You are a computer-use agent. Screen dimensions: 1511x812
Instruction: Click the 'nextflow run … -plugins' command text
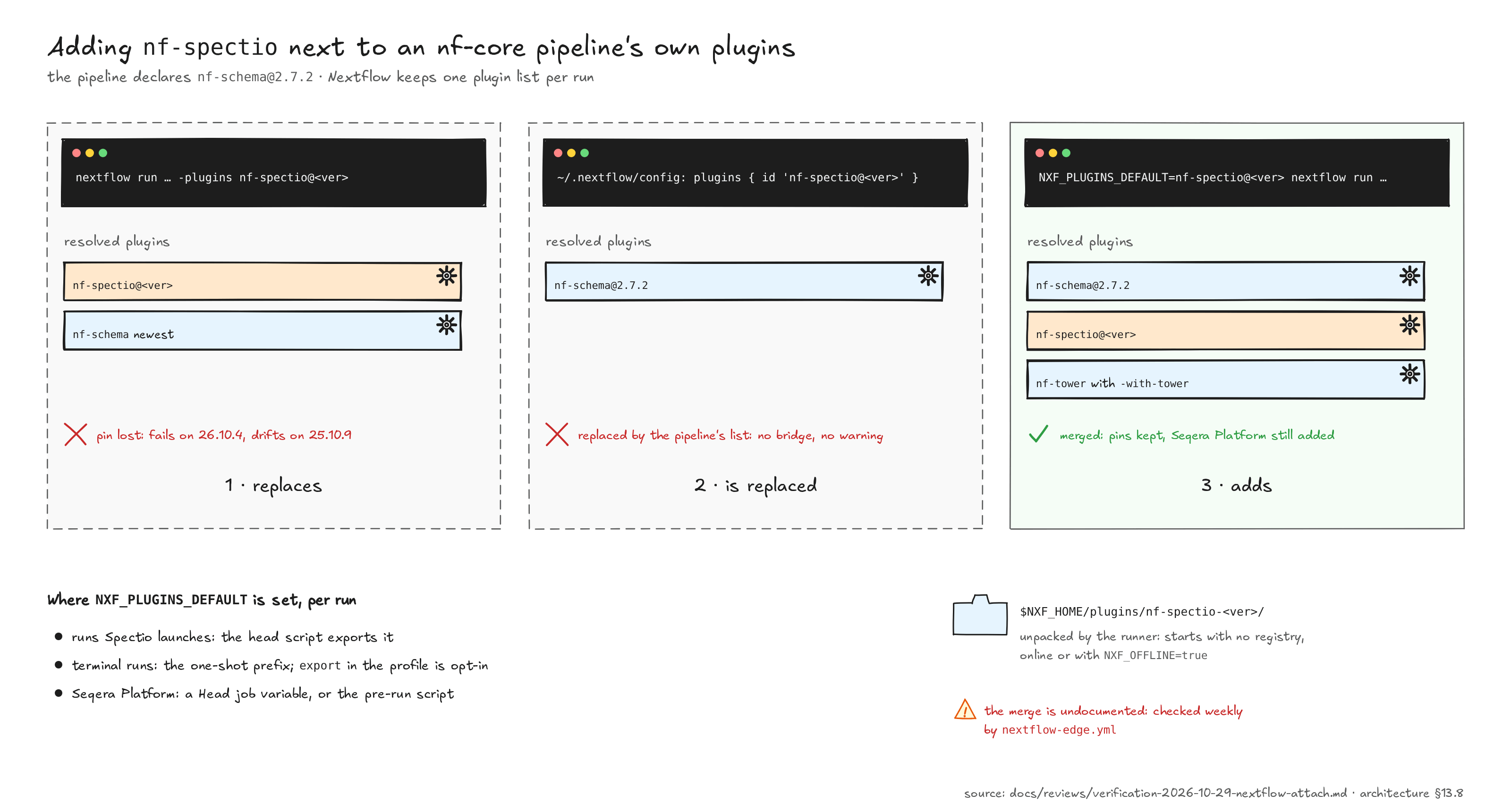point(212,178)
